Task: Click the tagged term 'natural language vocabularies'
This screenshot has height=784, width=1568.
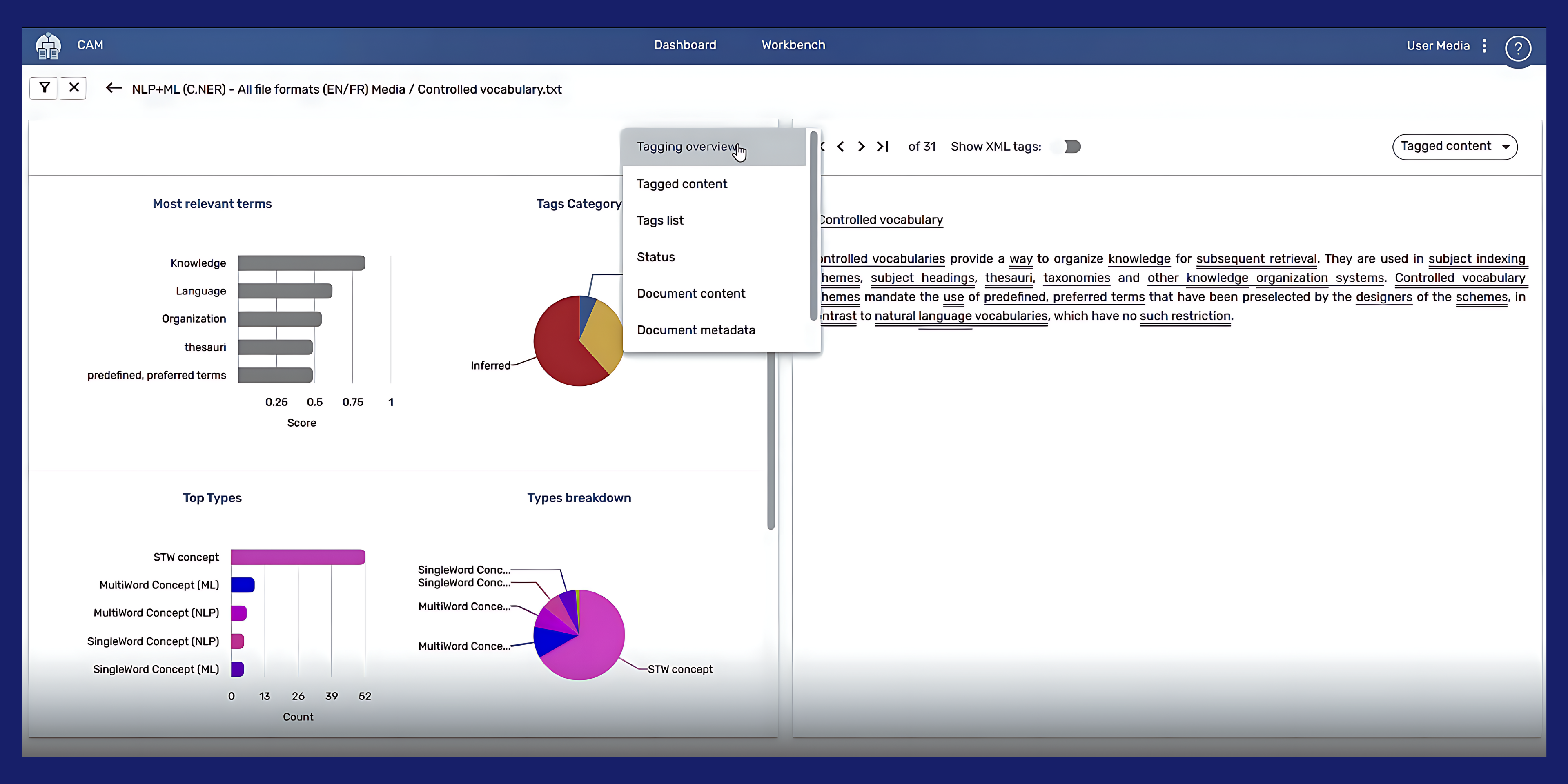Action: tap(961, 316)
